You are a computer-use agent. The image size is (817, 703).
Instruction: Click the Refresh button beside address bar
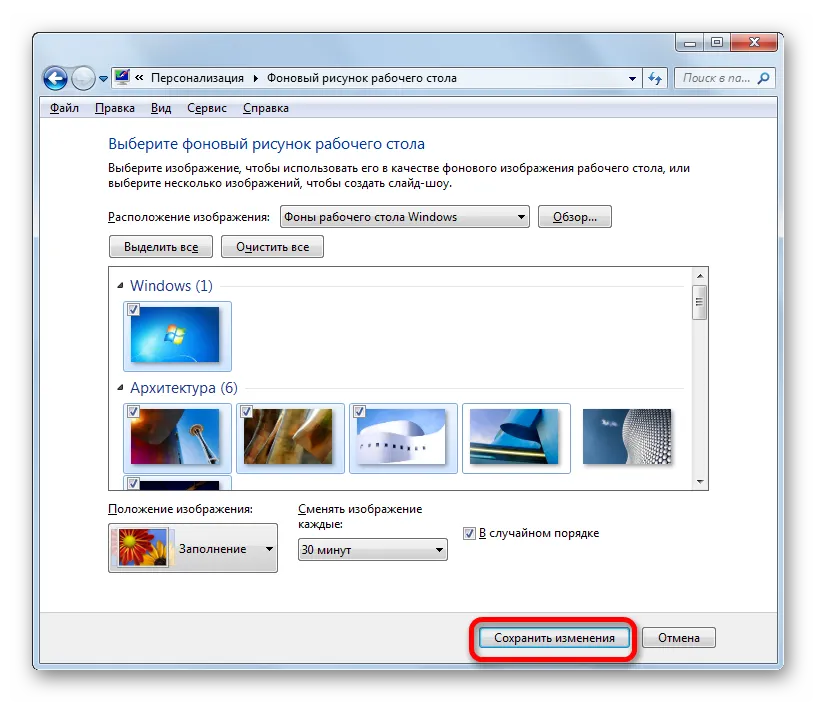[x=655, y=78]
